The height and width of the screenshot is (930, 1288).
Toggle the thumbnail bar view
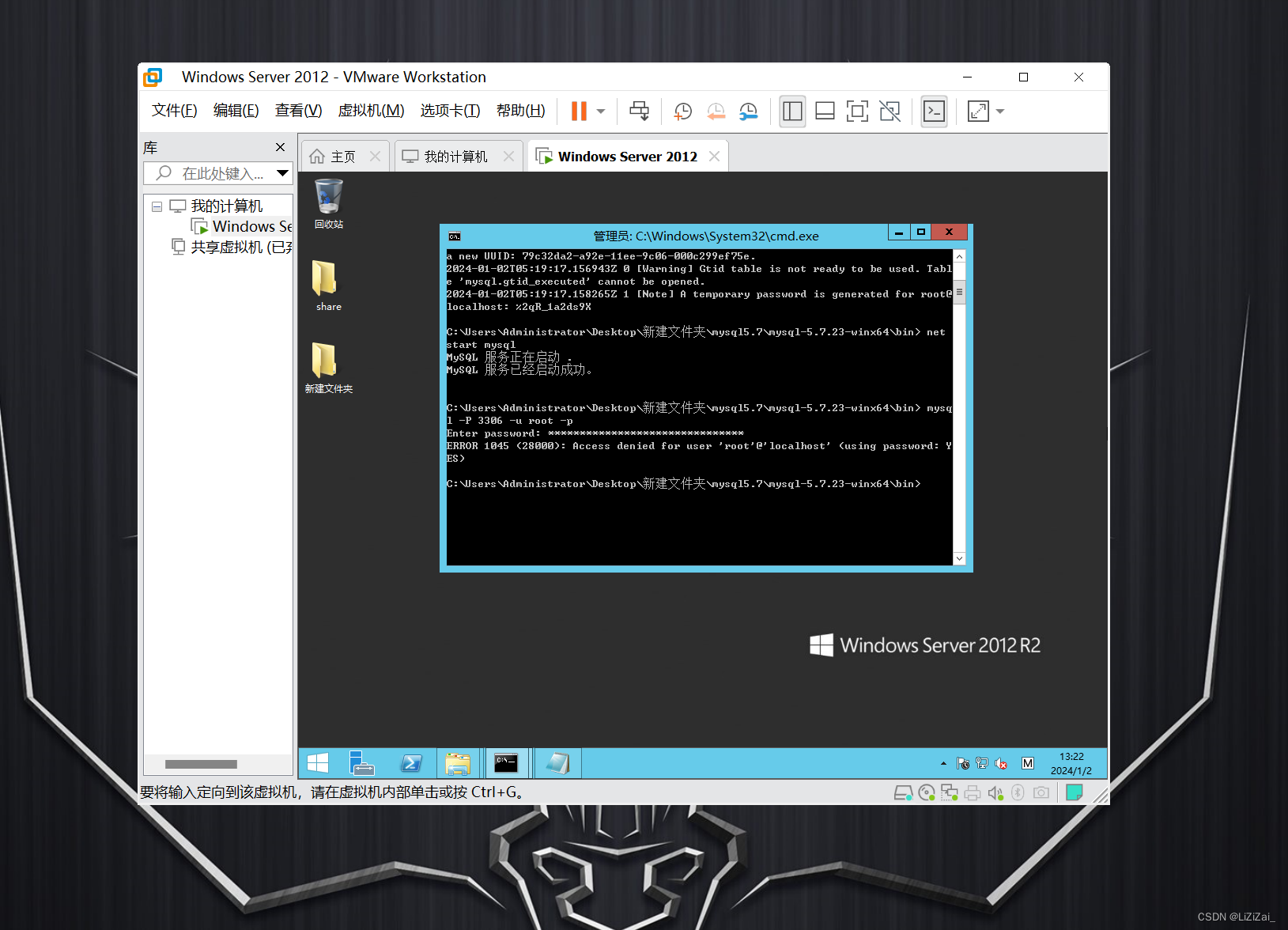coord(825,112)
